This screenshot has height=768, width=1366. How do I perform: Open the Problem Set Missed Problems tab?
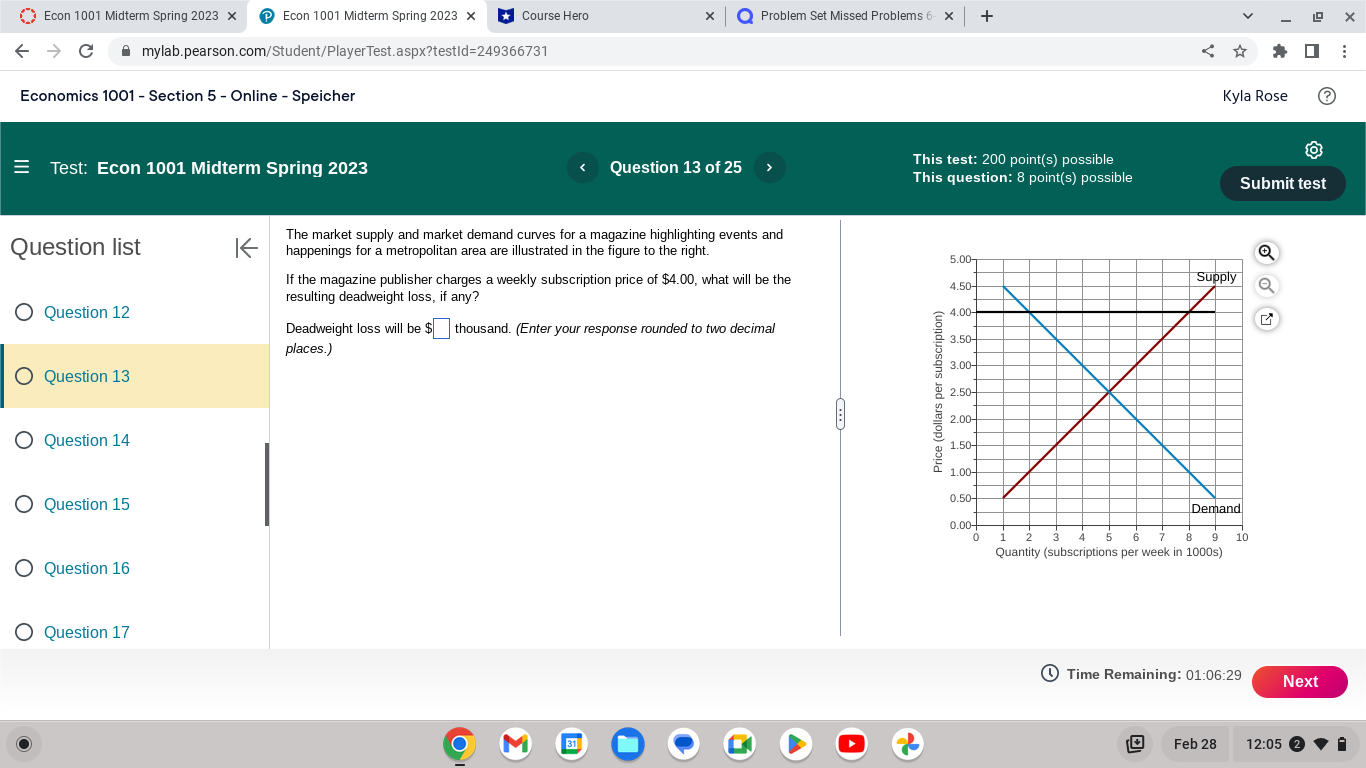pos(840,15)
